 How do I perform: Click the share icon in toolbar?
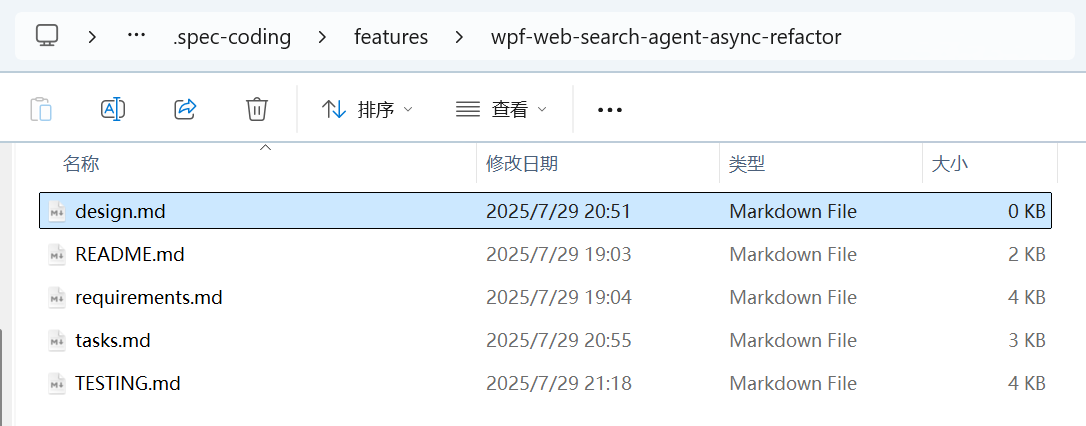tap(185, 109)
